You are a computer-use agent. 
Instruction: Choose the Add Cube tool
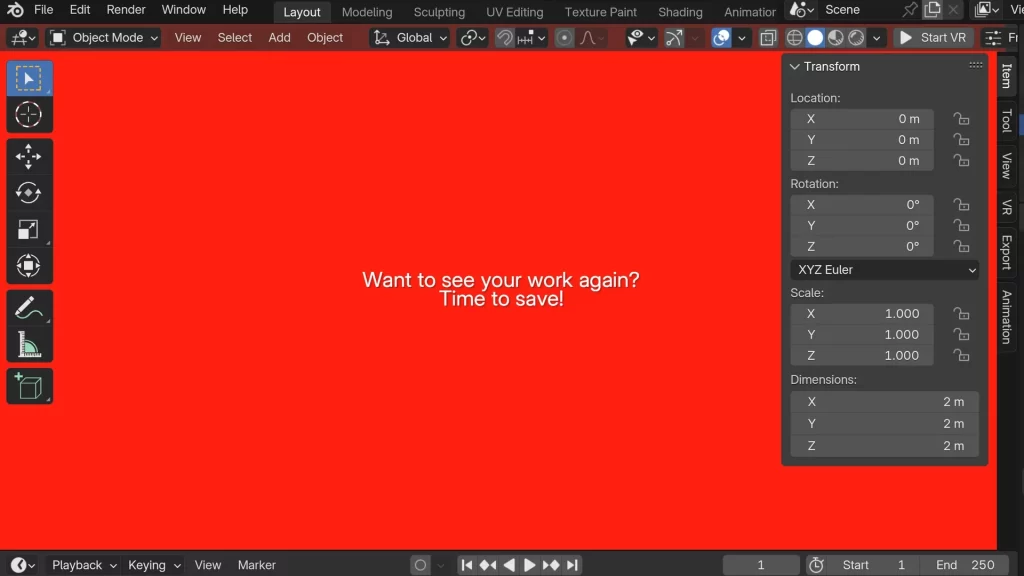coord(29,386)
